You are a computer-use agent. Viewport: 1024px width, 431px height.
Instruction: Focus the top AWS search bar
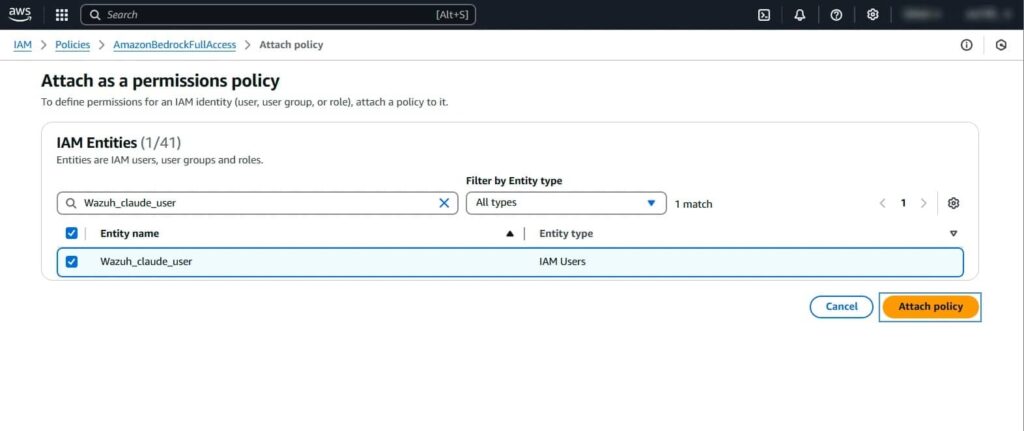tap(278, 14)
